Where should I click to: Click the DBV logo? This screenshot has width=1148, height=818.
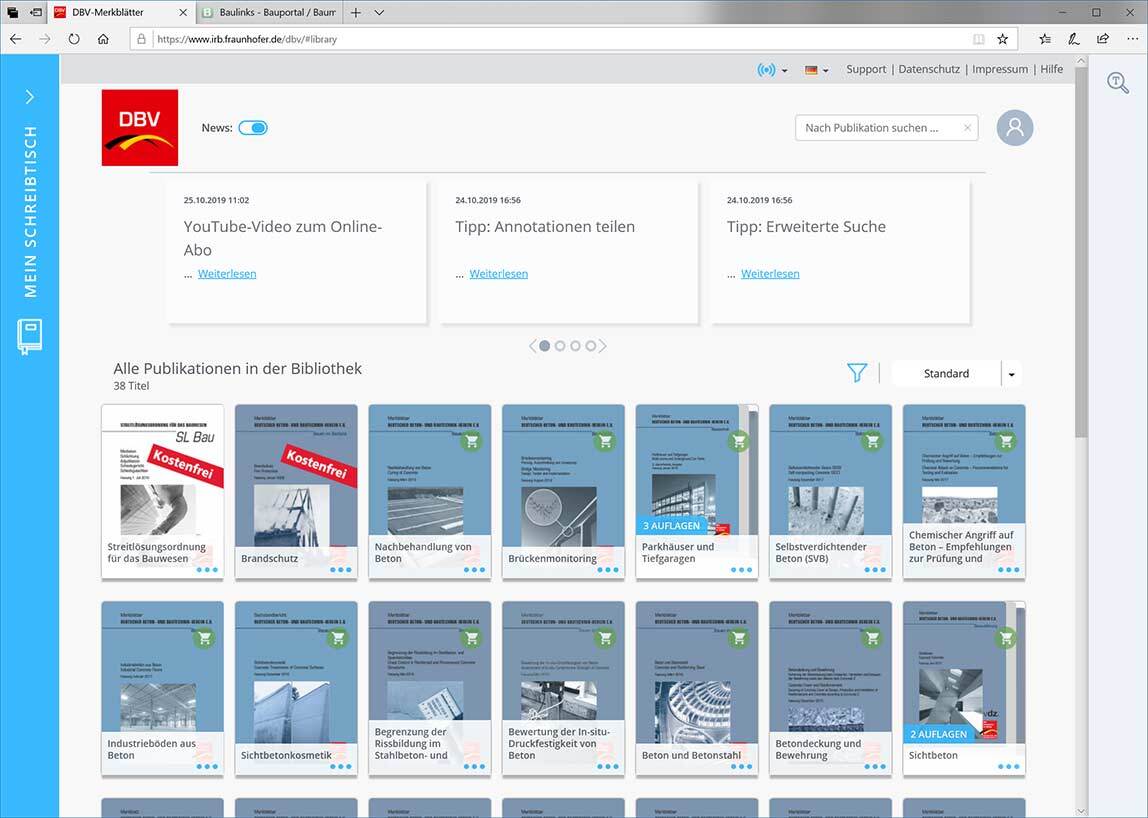(x=140, y=127)
